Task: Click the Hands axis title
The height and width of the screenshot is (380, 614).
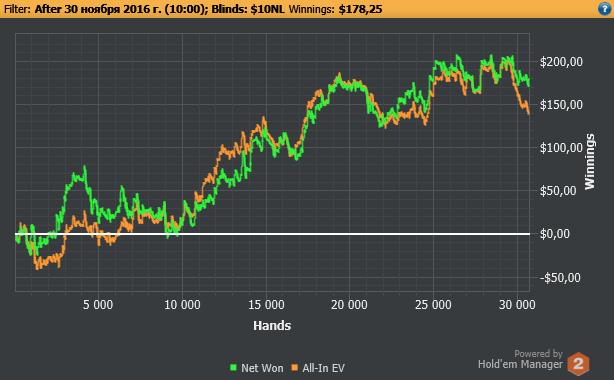Action: click(x=272, y=326)
